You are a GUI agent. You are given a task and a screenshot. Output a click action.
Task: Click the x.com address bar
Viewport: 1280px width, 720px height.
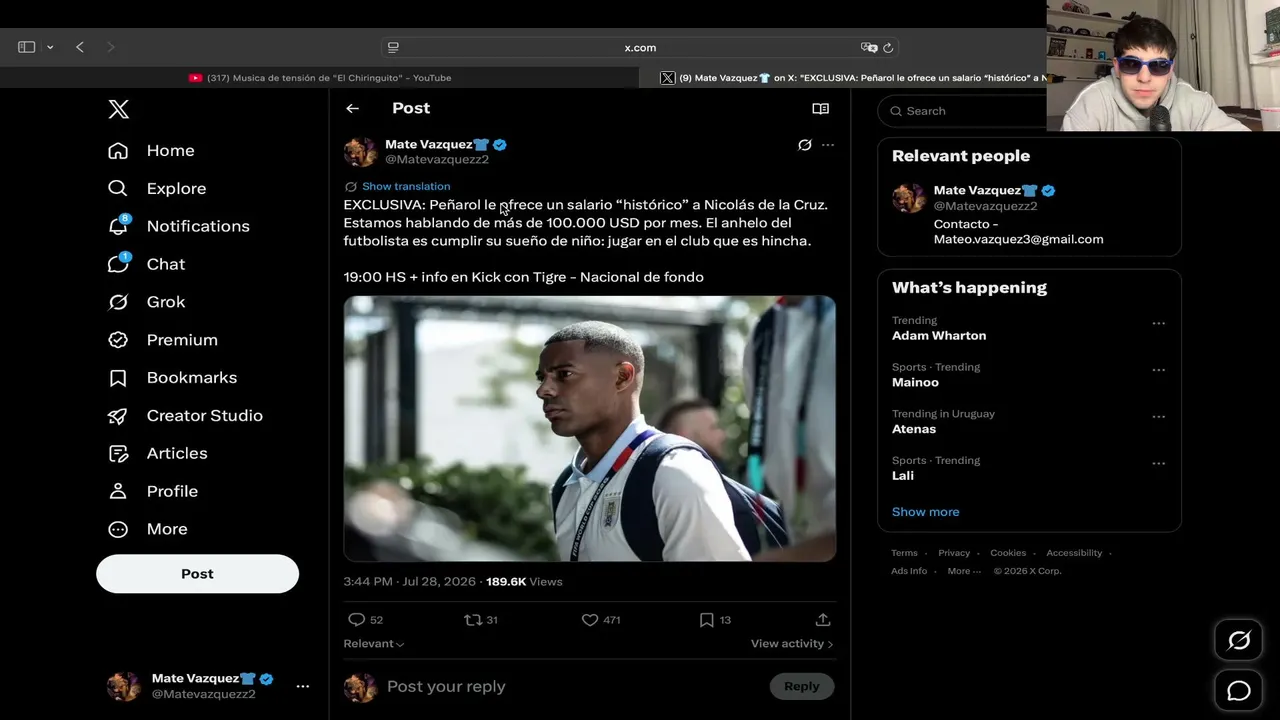pos(640,47)
